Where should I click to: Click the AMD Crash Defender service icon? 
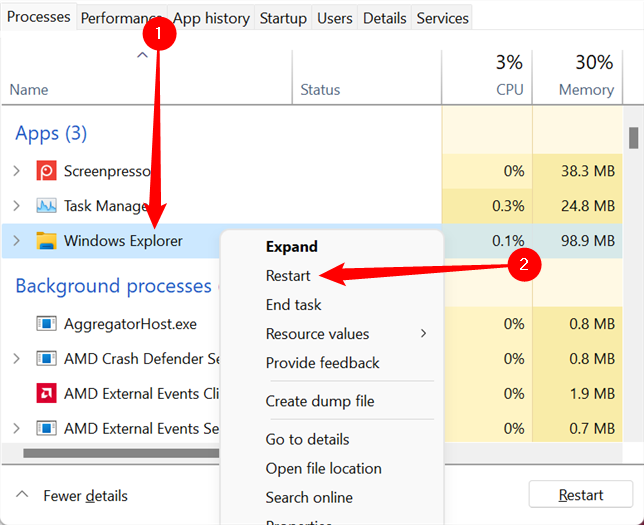pos(46,359)
